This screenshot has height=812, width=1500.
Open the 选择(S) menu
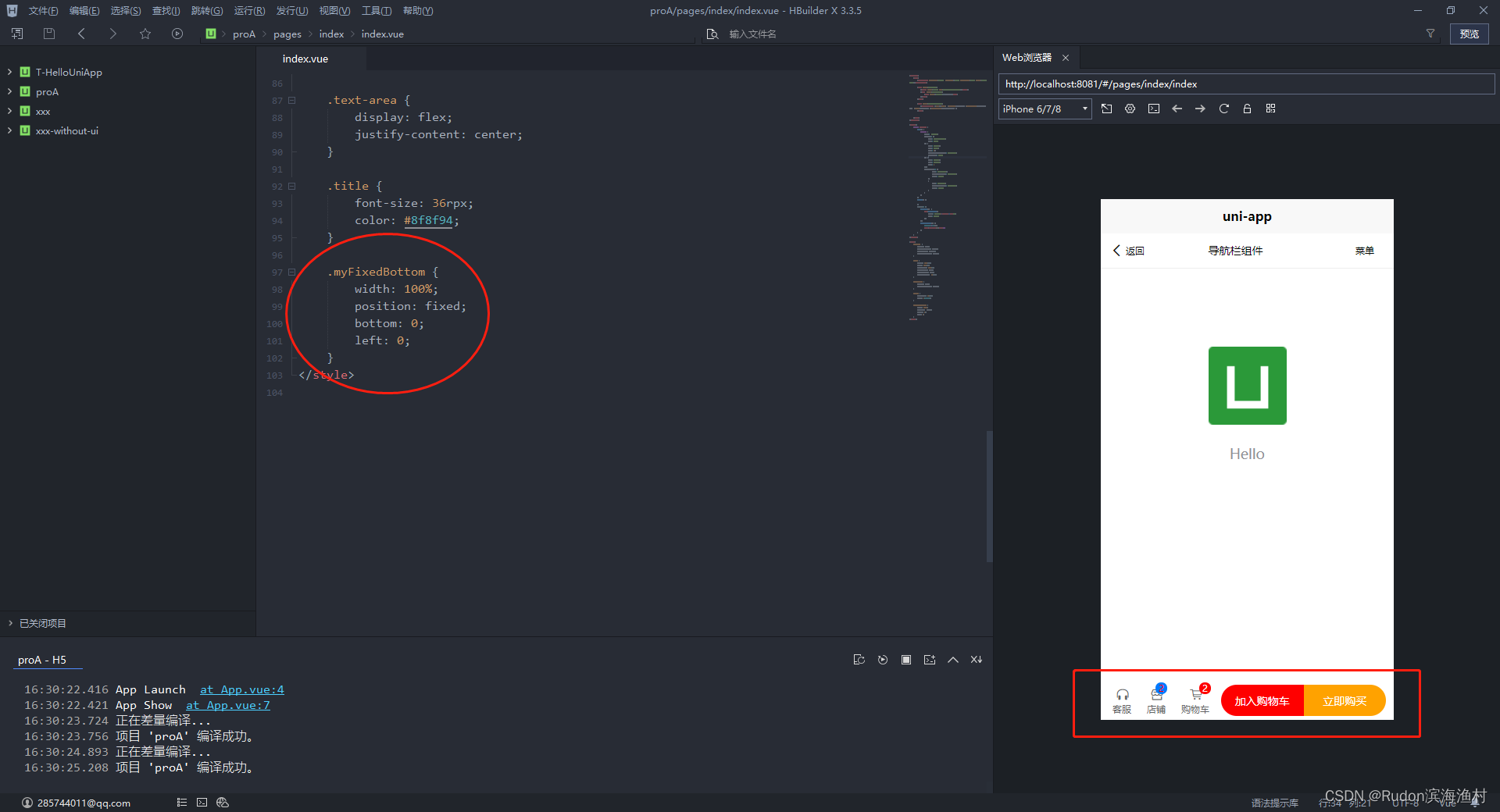125,10
